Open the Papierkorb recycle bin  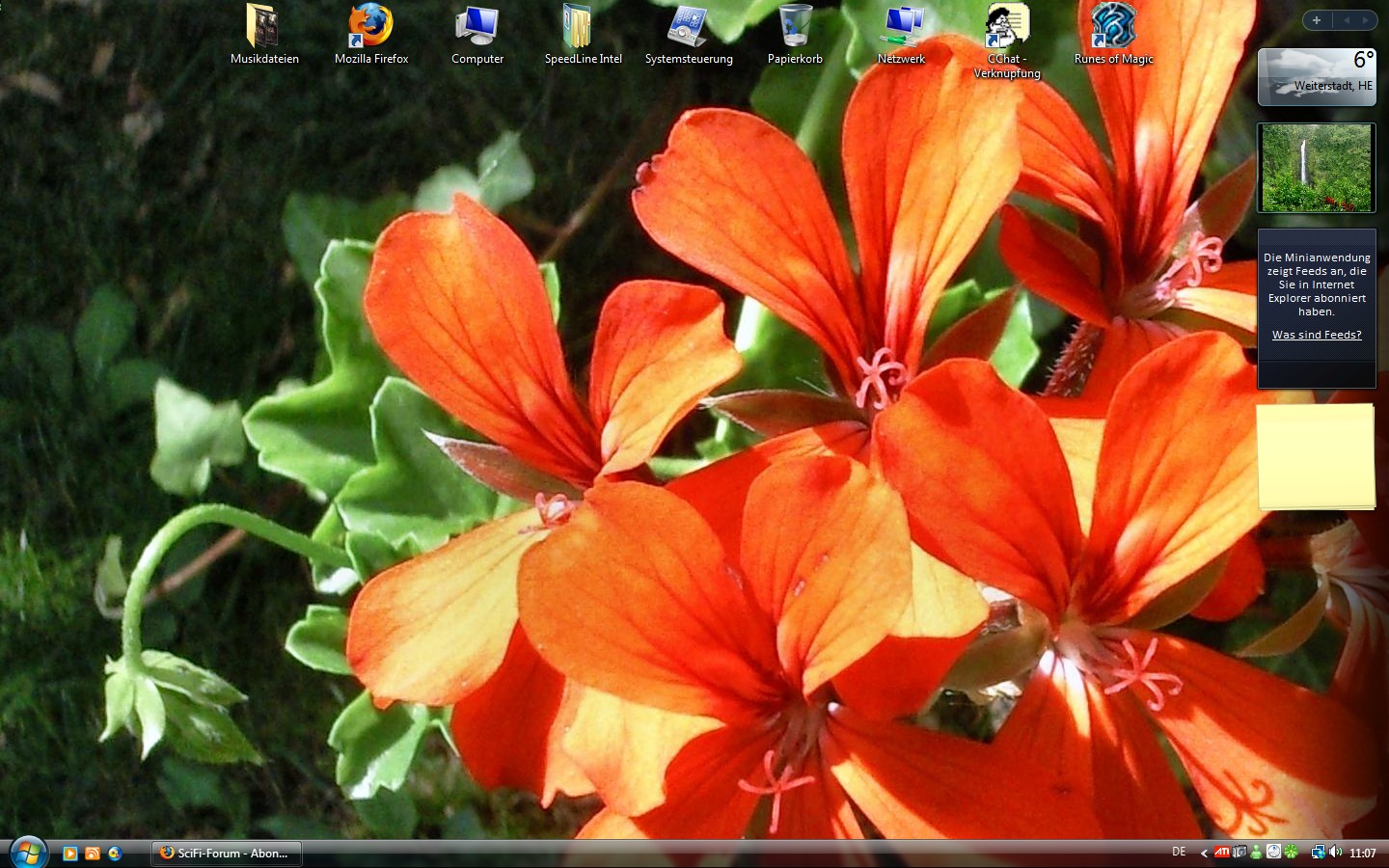pyautogui.click(x=795, y=27)
